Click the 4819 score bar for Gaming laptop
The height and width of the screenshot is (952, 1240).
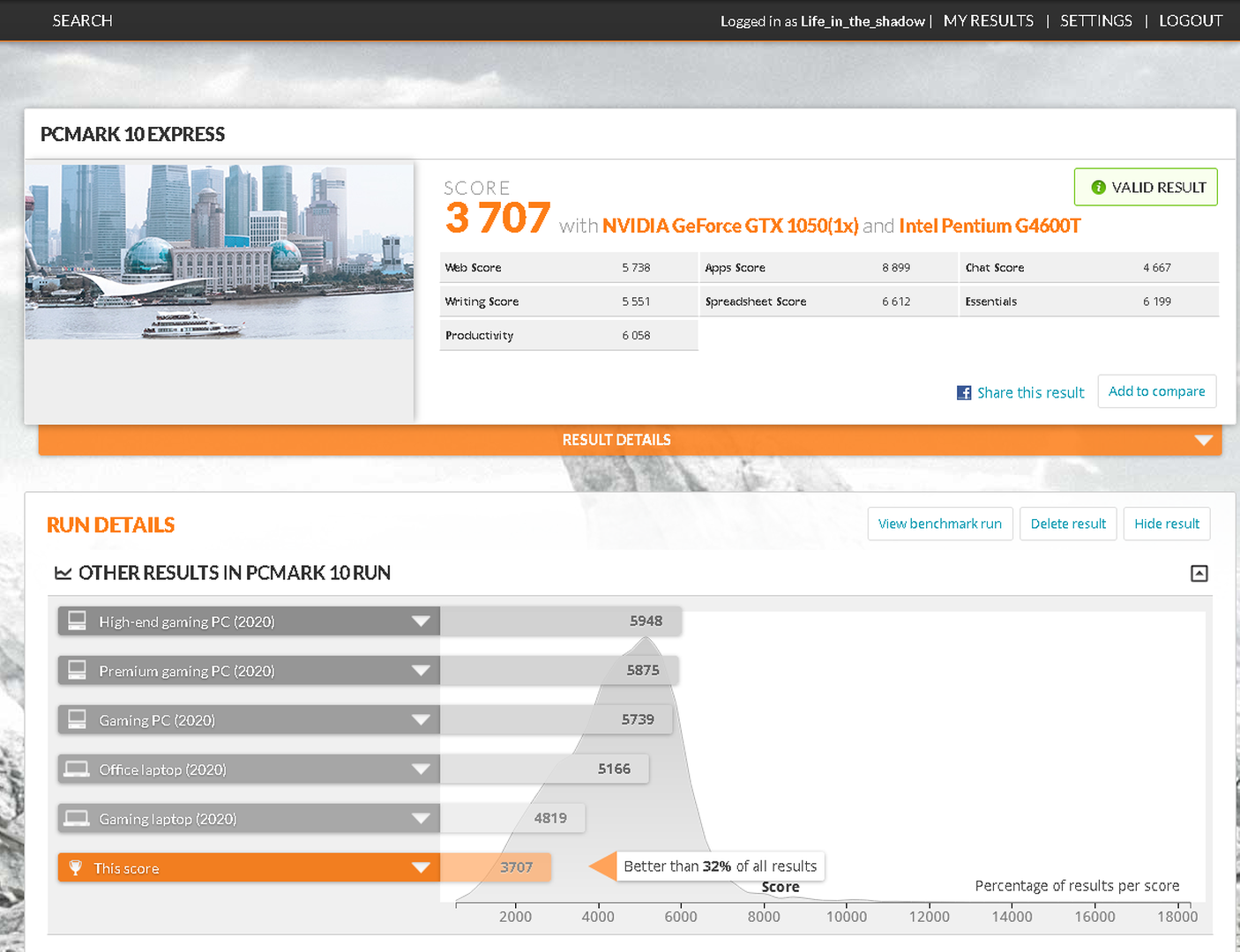512,818
